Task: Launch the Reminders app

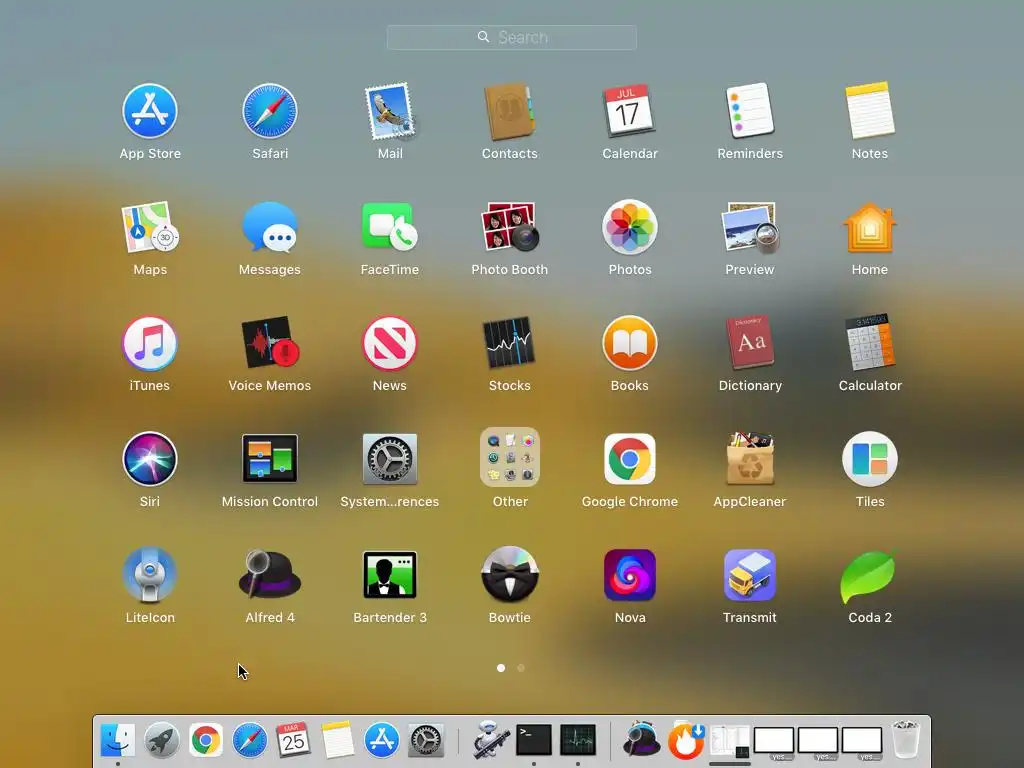Action: [x=750, y=111]
